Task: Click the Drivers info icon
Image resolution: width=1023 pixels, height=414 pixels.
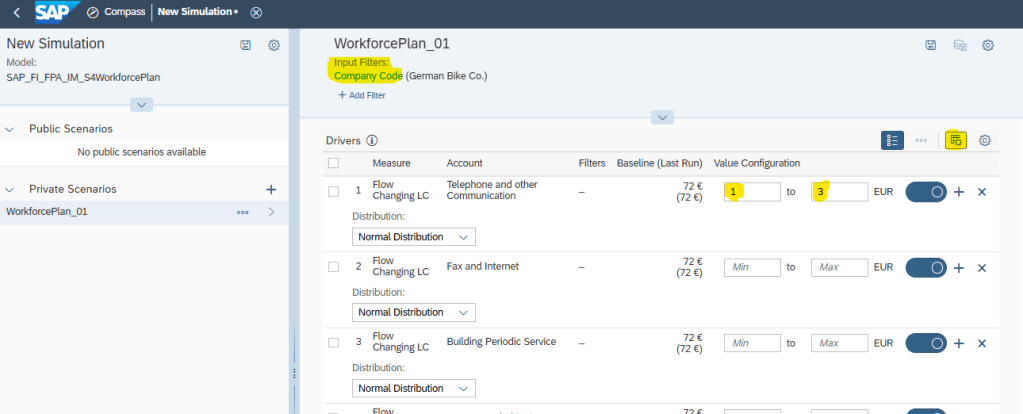Action: 372,141
